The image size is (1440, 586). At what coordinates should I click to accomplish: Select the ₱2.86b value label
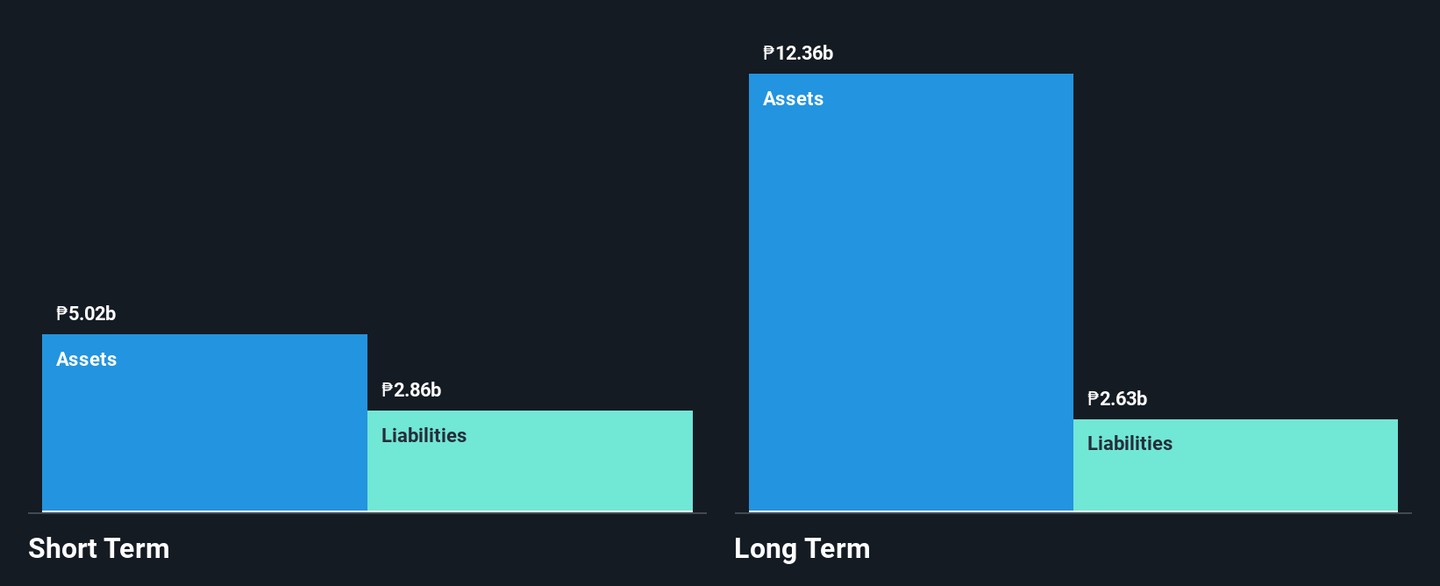click(411, 390)
